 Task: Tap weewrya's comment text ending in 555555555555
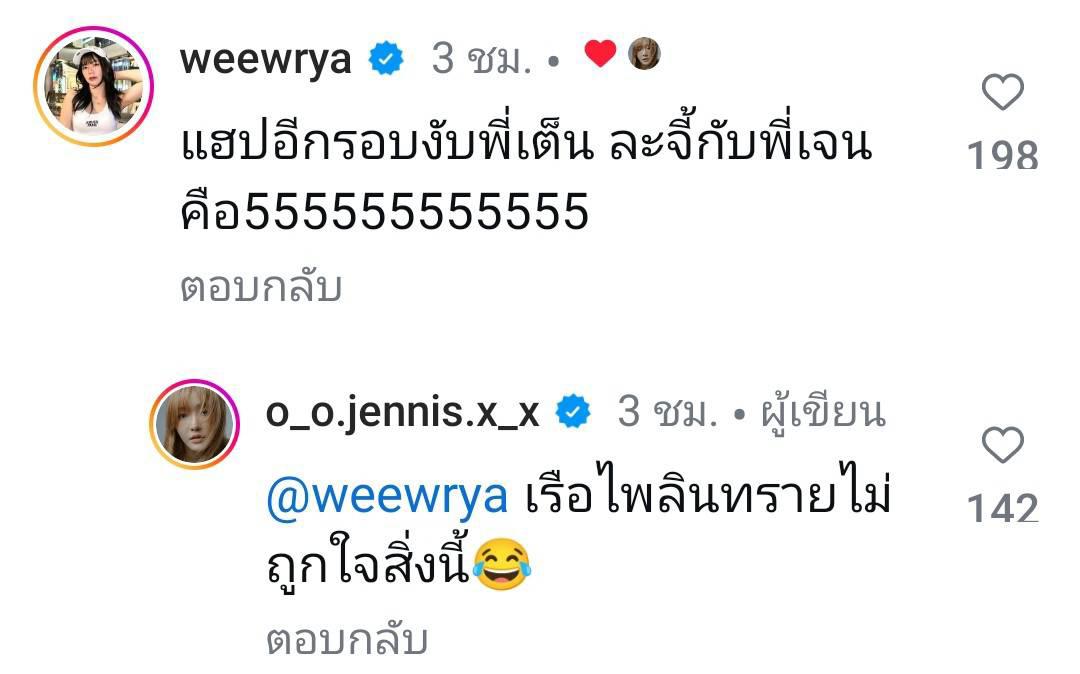pyautogui.click(x=526, y=177)
